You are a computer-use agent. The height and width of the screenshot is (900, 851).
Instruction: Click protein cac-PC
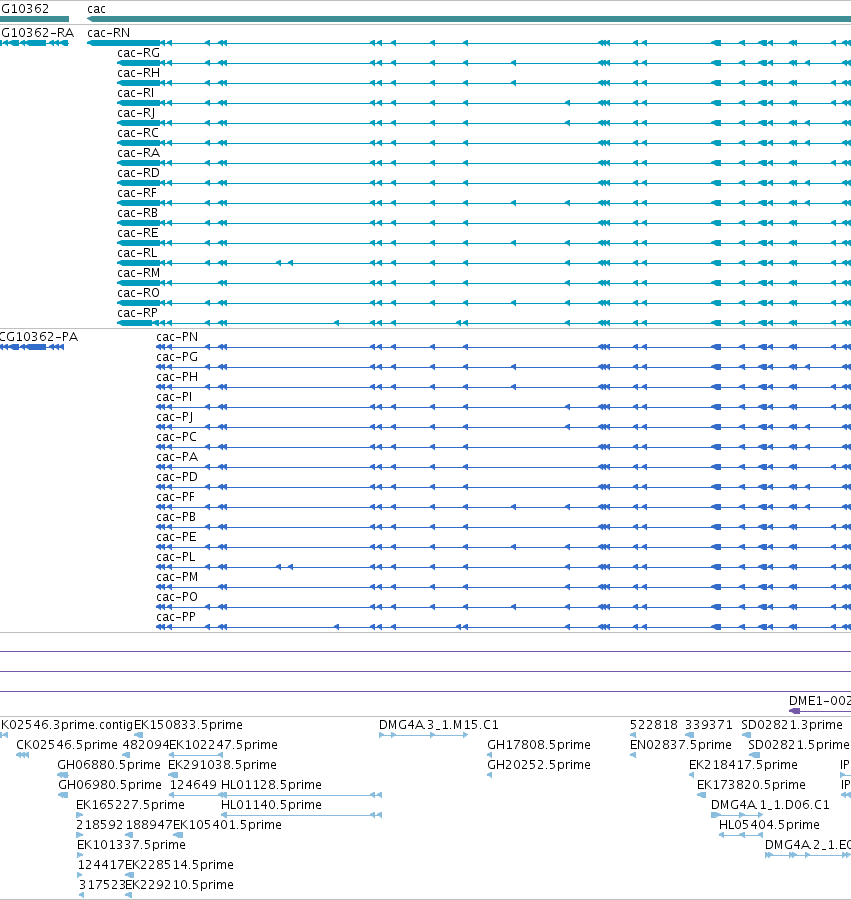coord(176,437)
